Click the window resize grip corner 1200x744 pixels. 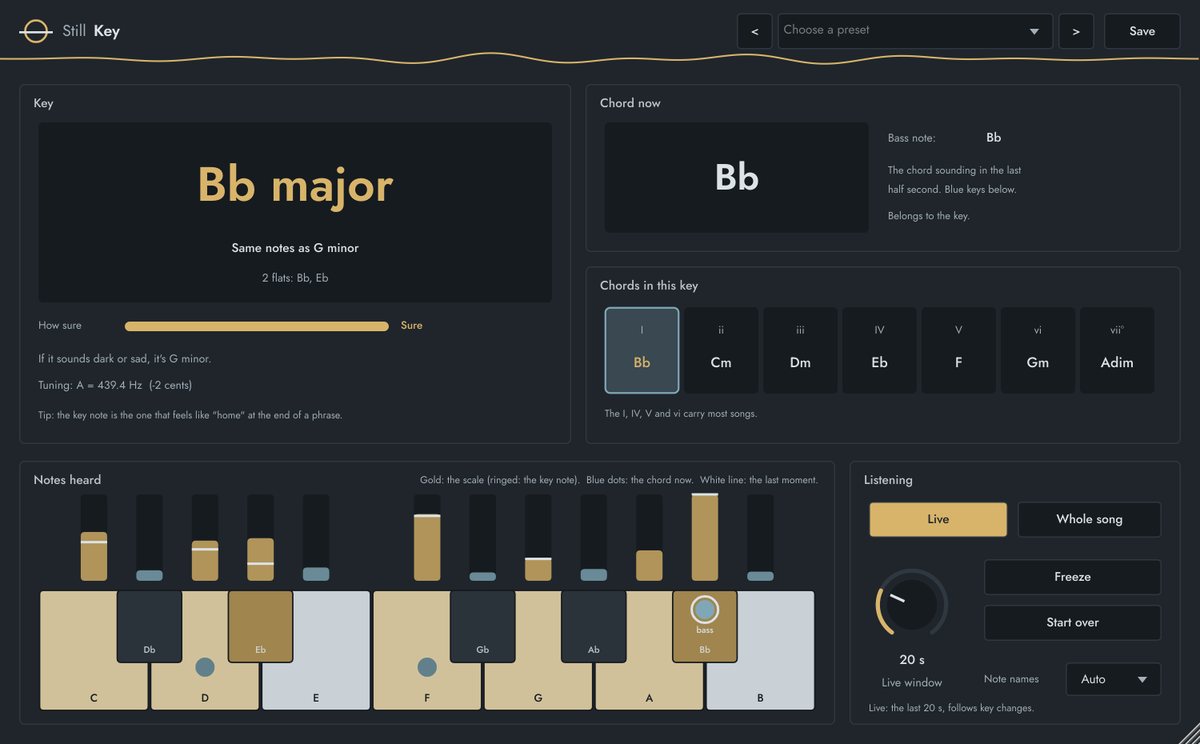(1189, 734)
